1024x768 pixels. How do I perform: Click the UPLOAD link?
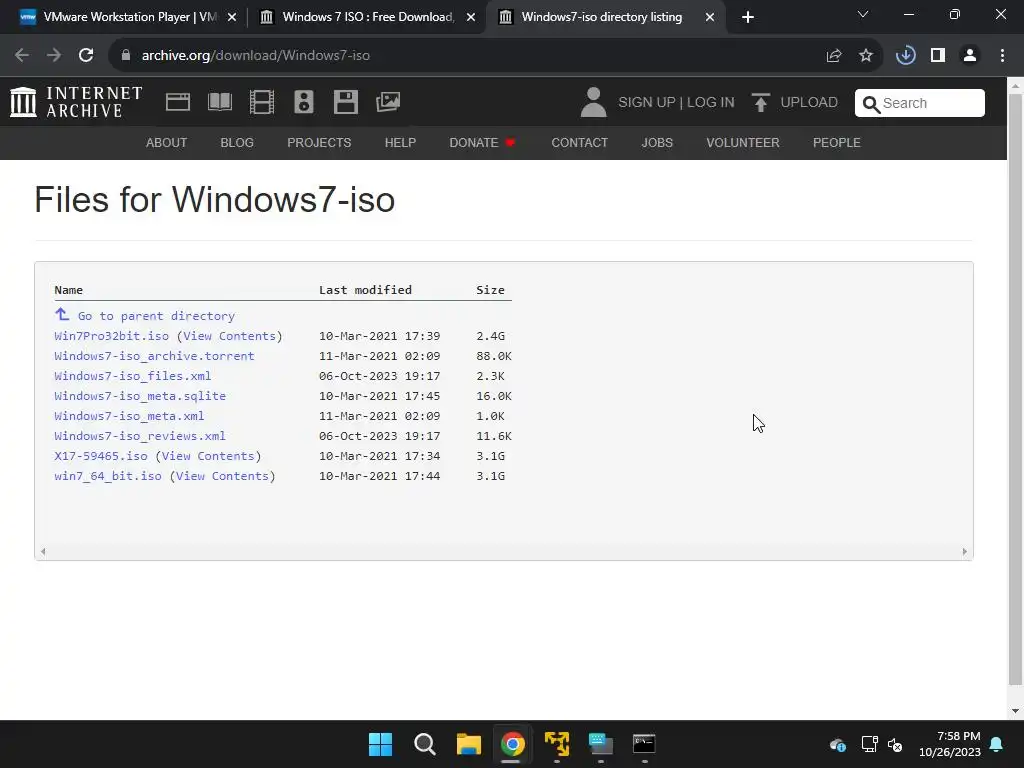pos(809,103)
